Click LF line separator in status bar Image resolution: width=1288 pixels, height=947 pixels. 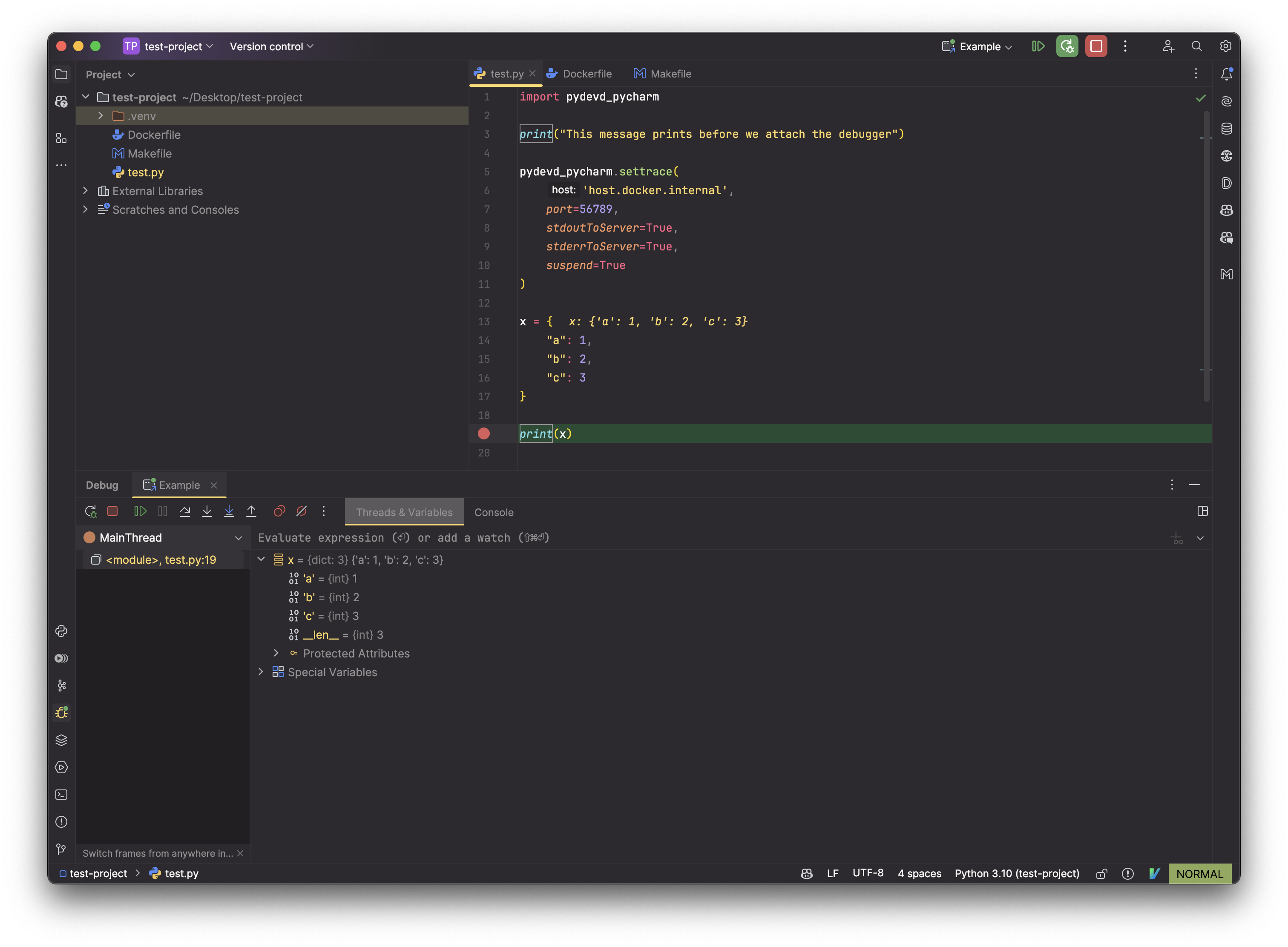coord(833,874)
